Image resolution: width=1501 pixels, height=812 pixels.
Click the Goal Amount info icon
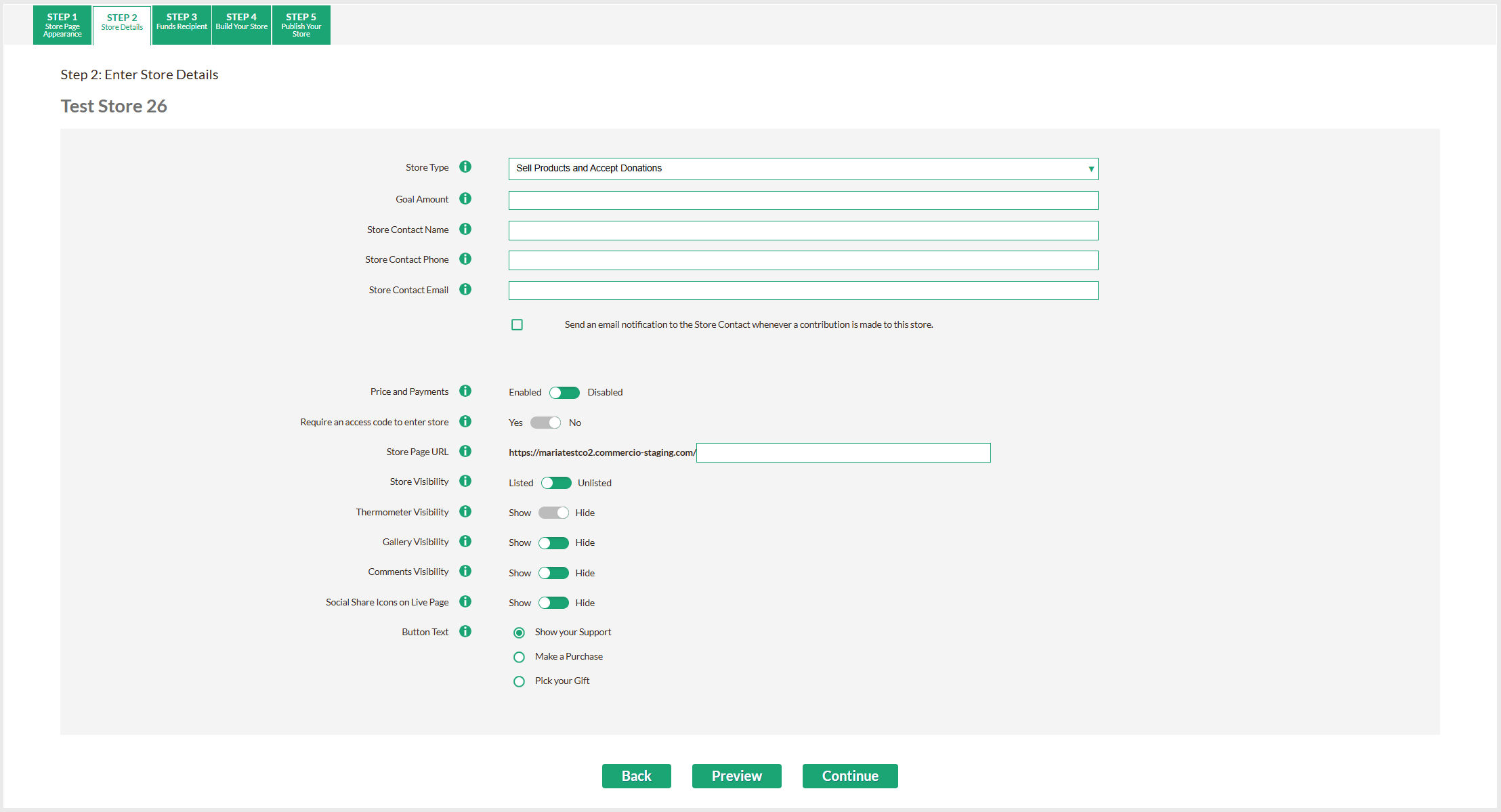[465, 198]
